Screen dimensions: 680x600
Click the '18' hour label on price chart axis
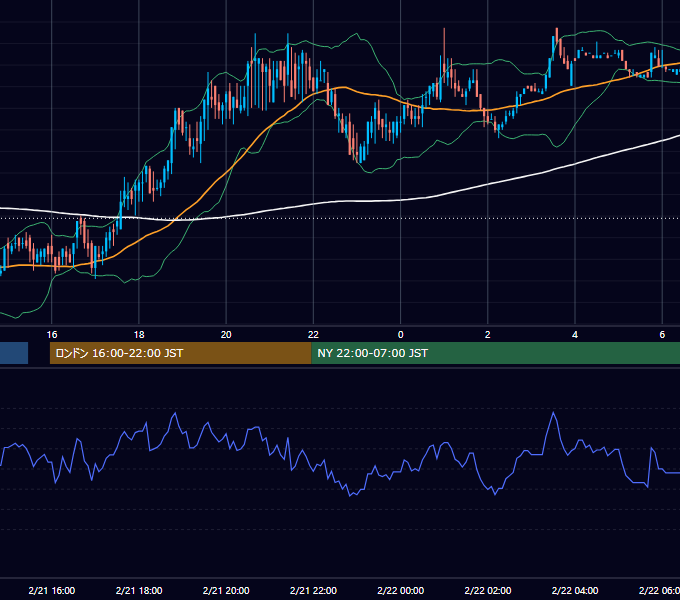[x=139, y=335]
